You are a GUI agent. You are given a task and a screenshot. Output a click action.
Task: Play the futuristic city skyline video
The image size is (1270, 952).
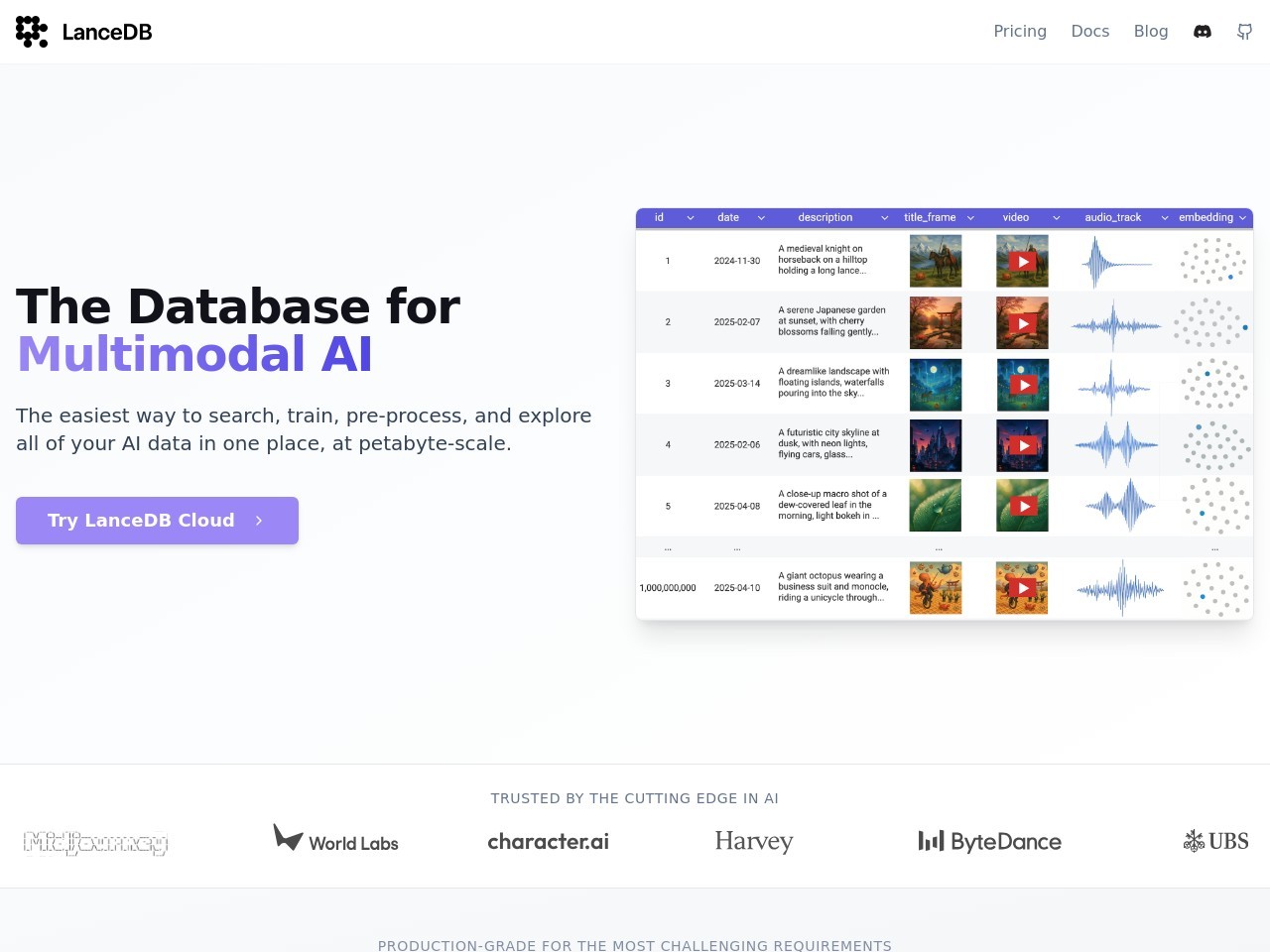coord(1022,446)
